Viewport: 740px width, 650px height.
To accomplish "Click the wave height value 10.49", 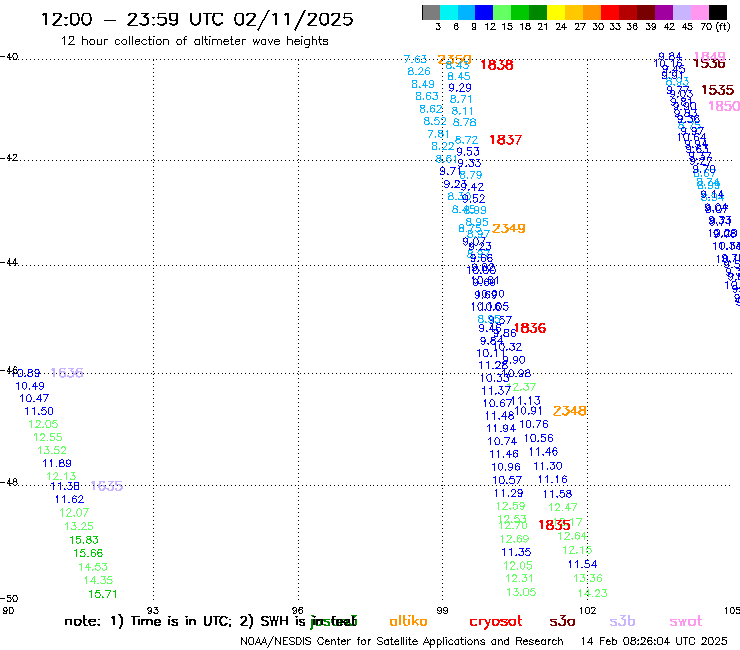I will (30, 386).
